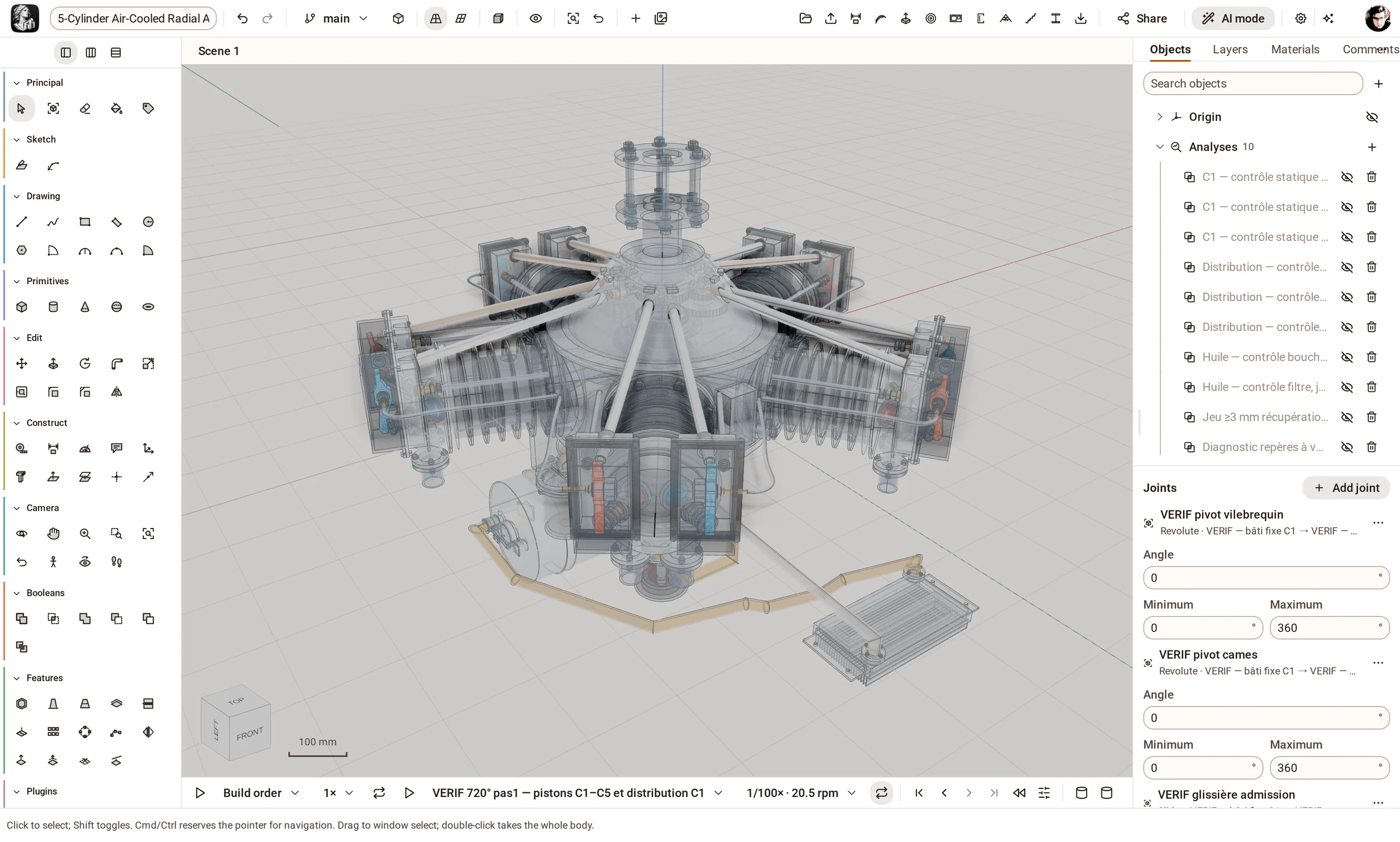Click the Union boolean tool icon

22,619
